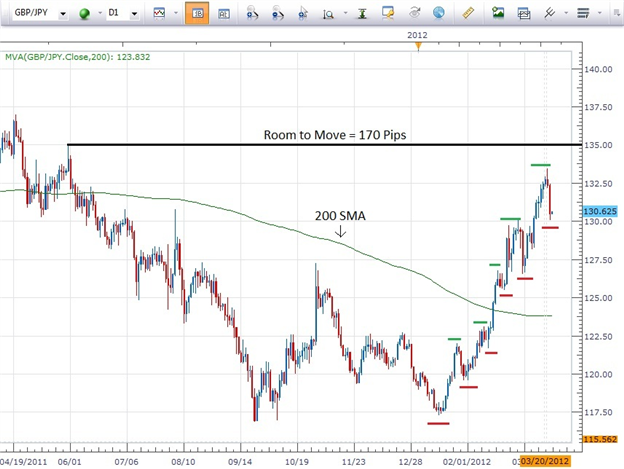Expand the lines list dropdown arrow
Viewport: 624px width, 469px height.
click(x=599, y=13)
